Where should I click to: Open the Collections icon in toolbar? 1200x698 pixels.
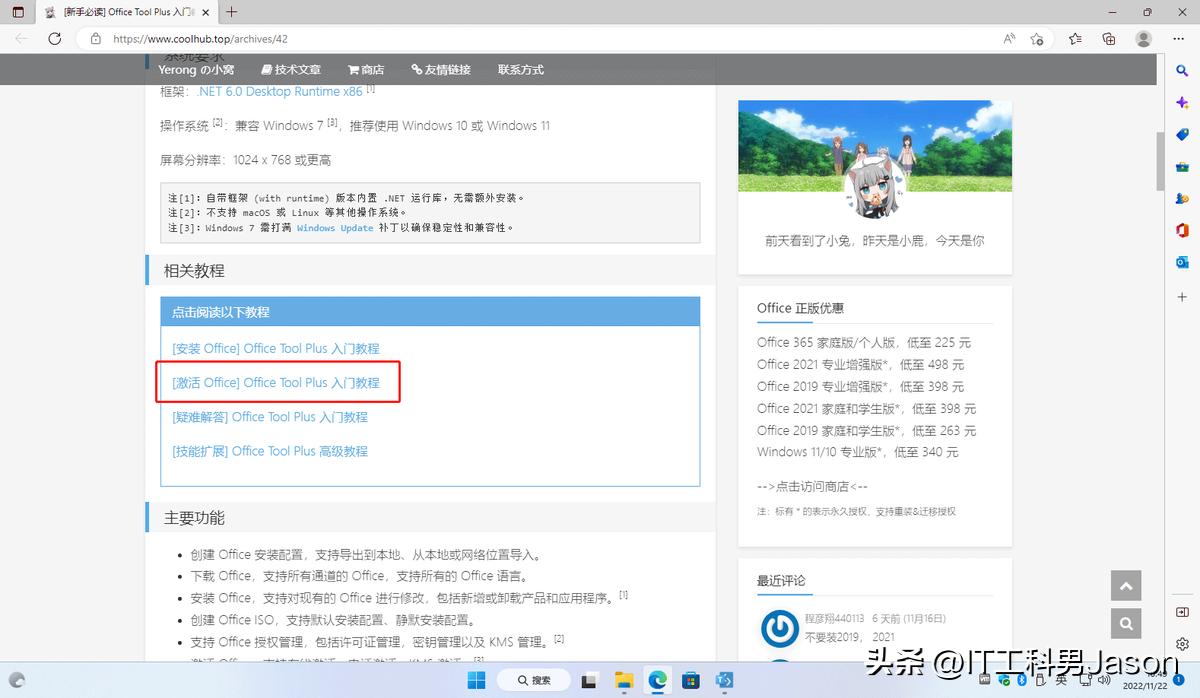(1109, 39)
